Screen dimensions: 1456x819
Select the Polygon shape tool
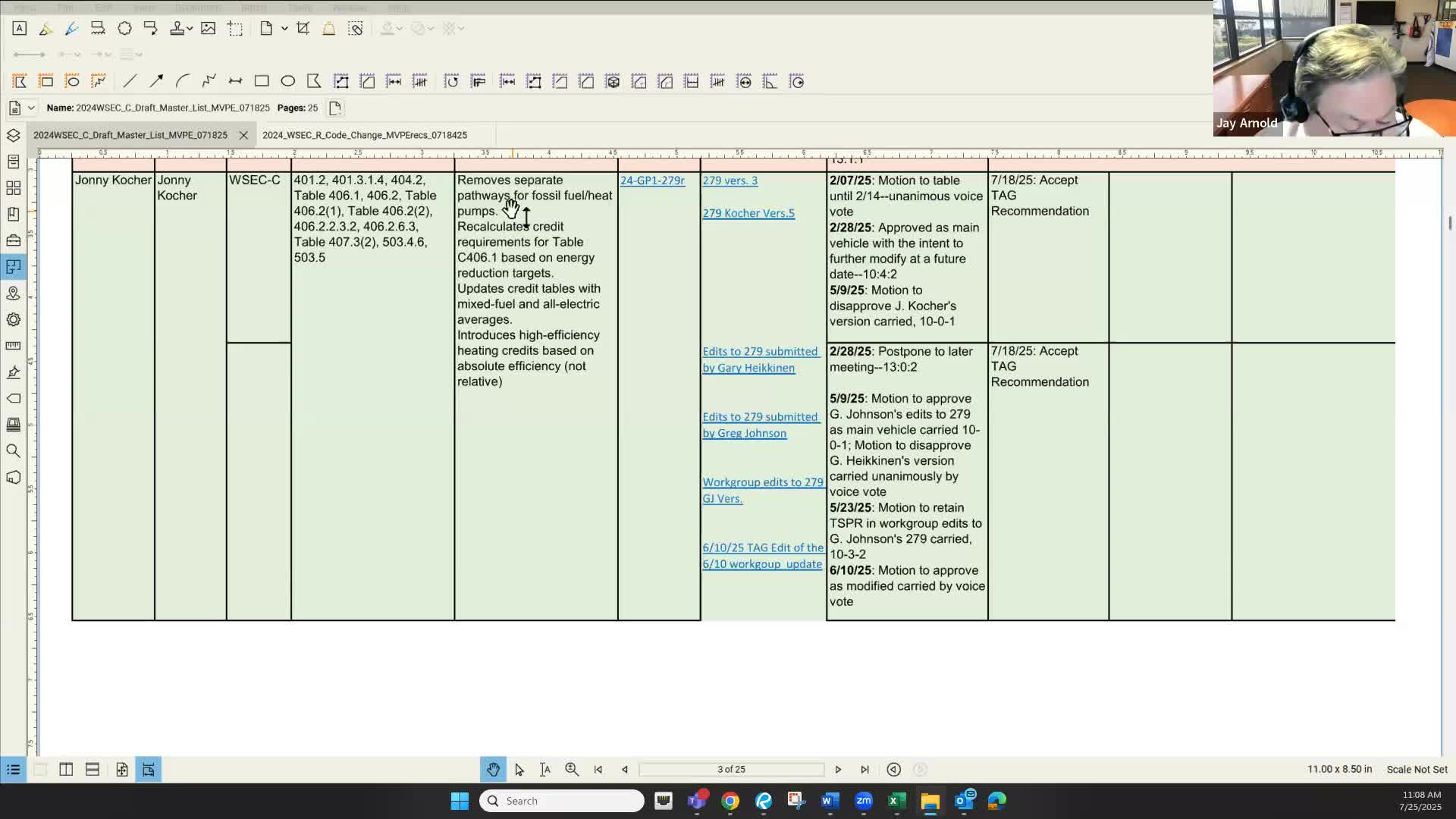point(314,81)
